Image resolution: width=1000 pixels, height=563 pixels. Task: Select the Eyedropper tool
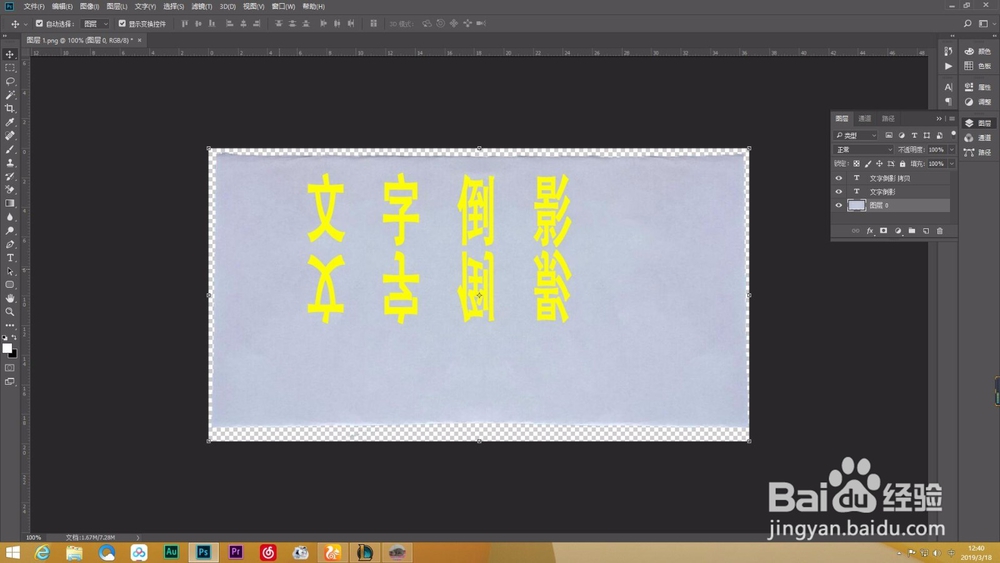[10, 122]
